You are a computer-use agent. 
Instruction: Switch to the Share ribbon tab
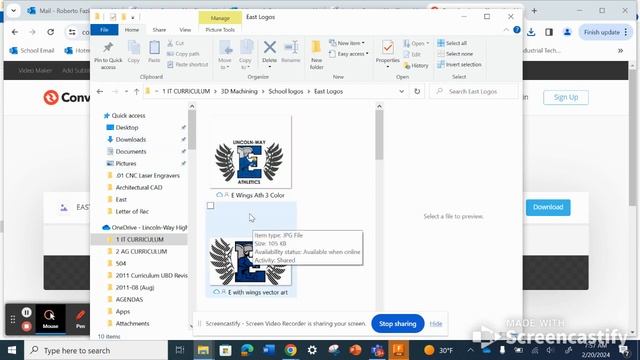(159, 30)
